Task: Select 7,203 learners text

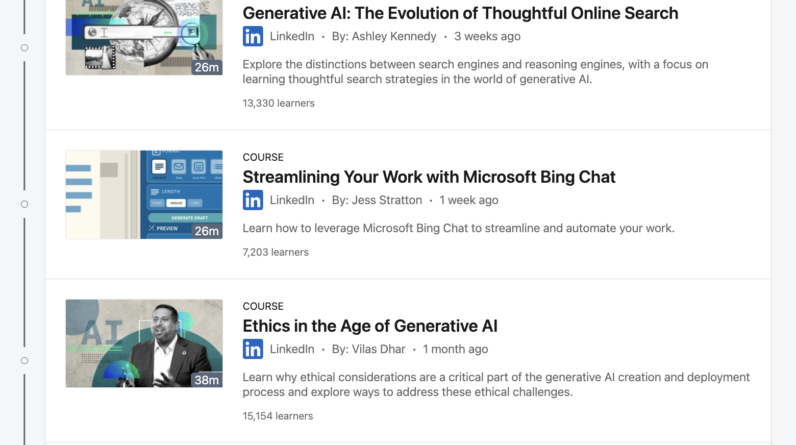Action: (275, 252)
